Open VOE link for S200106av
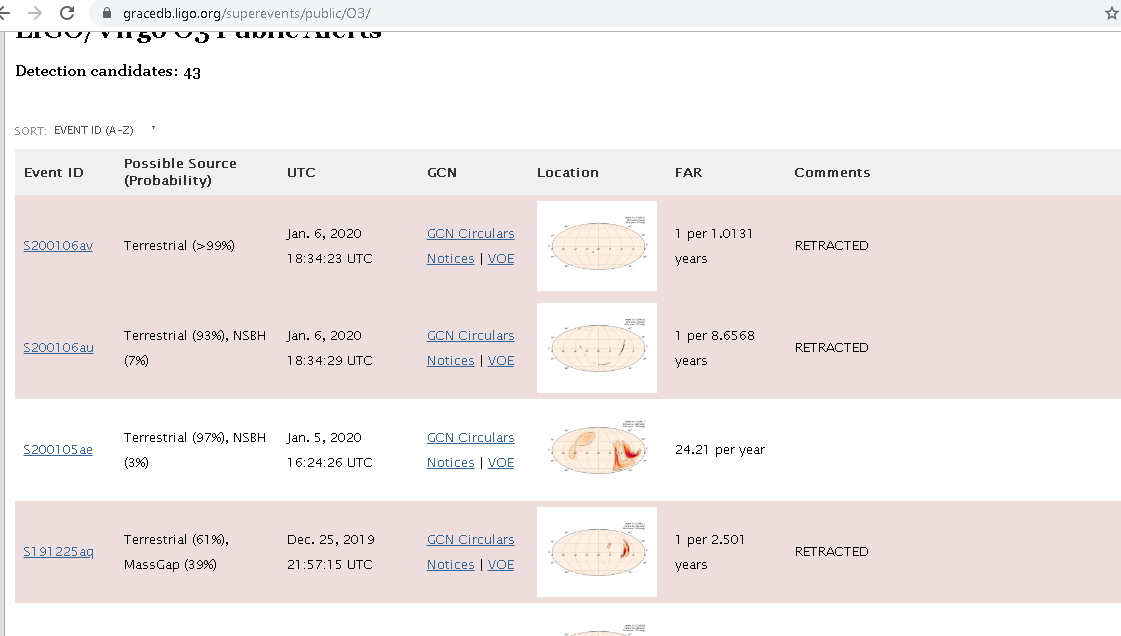1121x636 pixels. pos(500,259)
